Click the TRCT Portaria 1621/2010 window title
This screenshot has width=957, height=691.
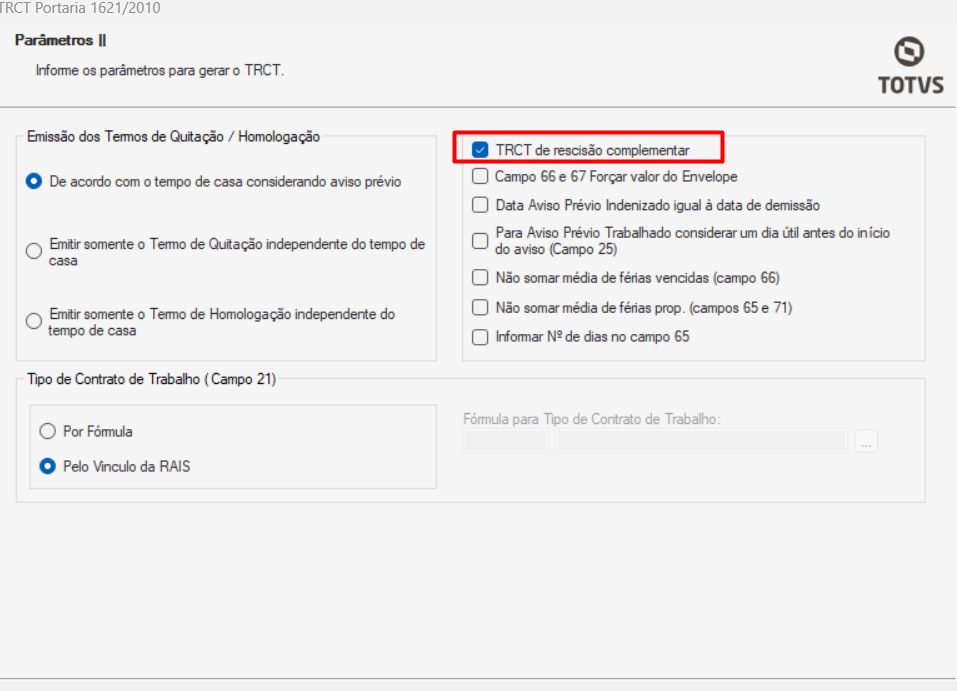(x=80, y=8)
